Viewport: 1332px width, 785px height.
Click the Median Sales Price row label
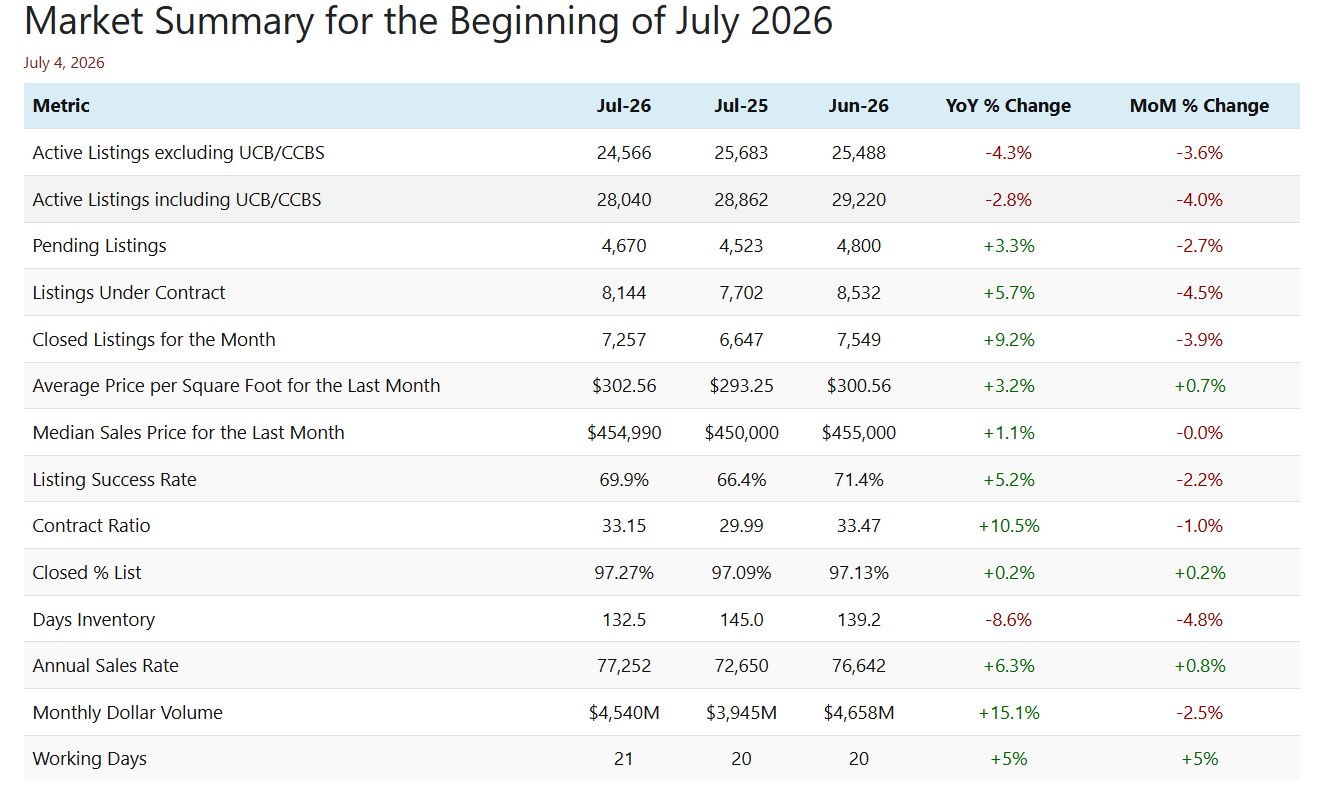(x=189, y=433)
